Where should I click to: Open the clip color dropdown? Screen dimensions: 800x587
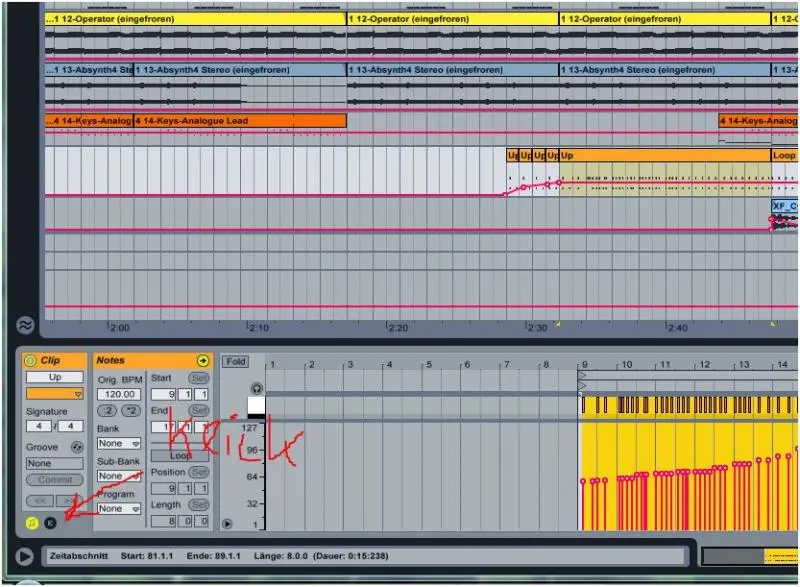coord(55,394)
